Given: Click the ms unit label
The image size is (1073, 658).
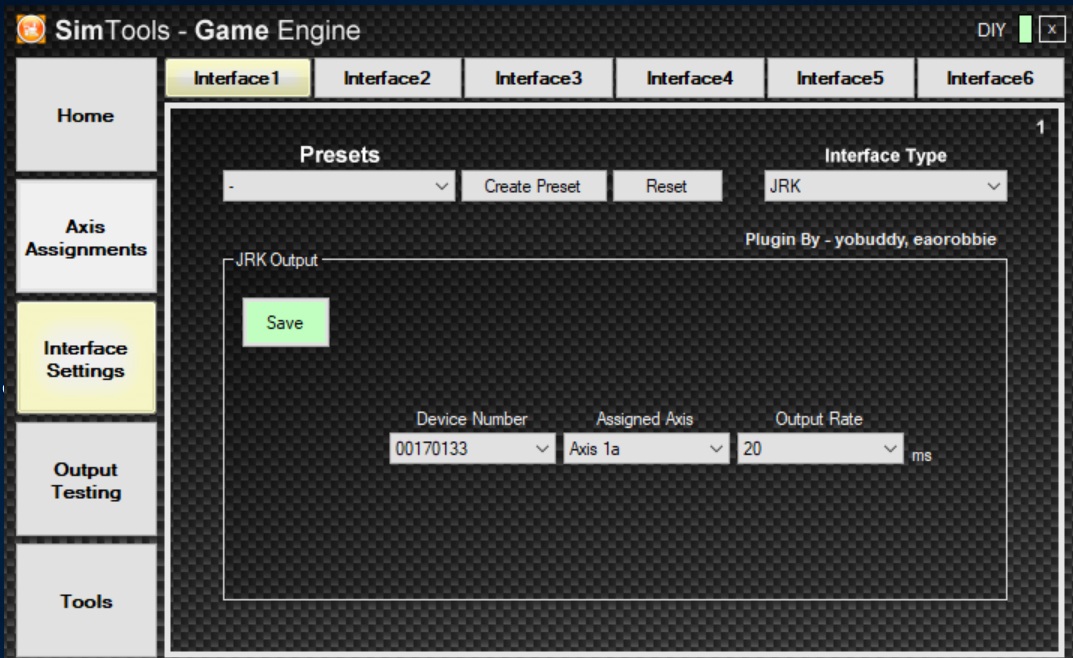Looking at the screenshot, I should (921, 456).
